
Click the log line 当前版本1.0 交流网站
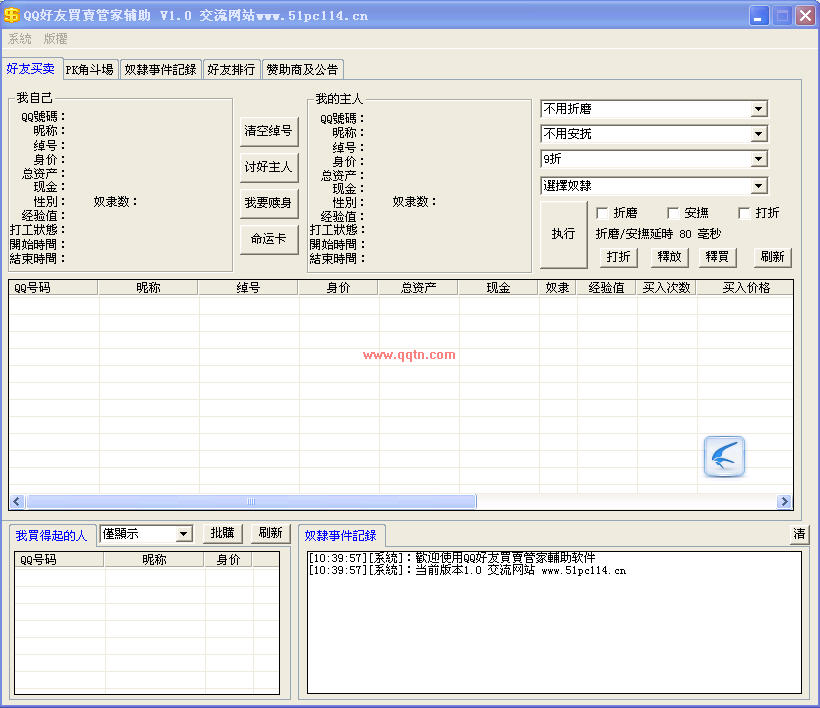(x=467, y=570)
